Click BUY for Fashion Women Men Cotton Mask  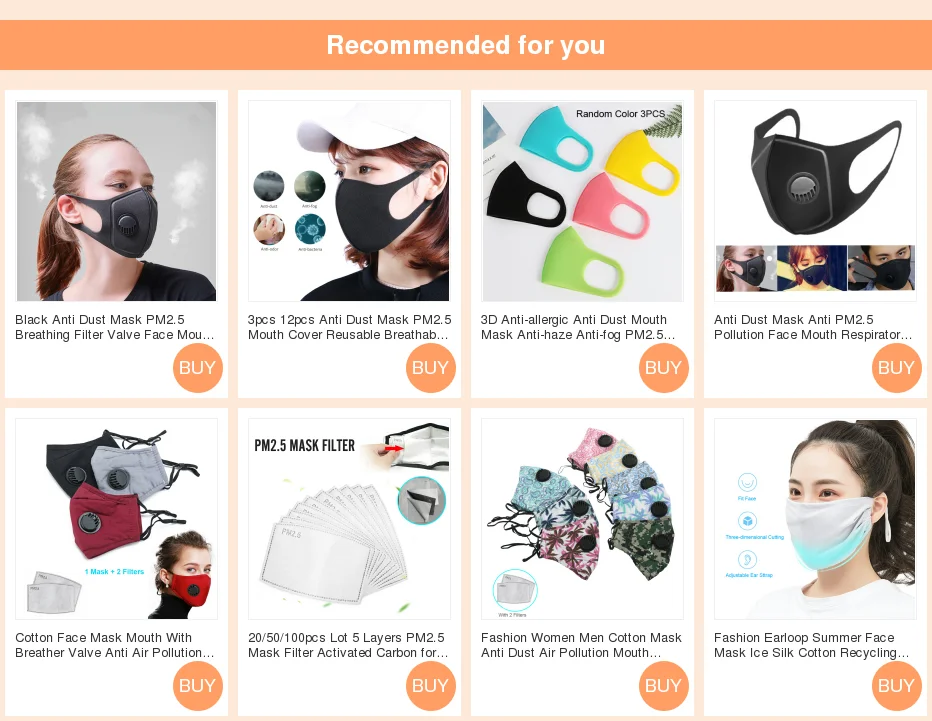663,685
